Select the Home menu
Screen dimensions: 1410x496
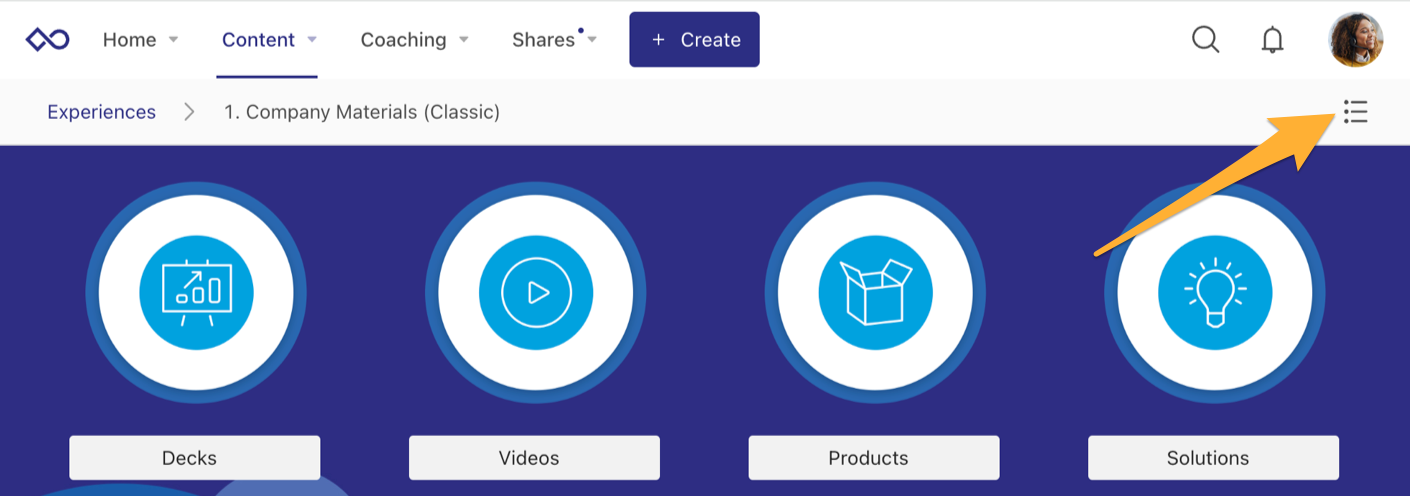pos(129,40)
